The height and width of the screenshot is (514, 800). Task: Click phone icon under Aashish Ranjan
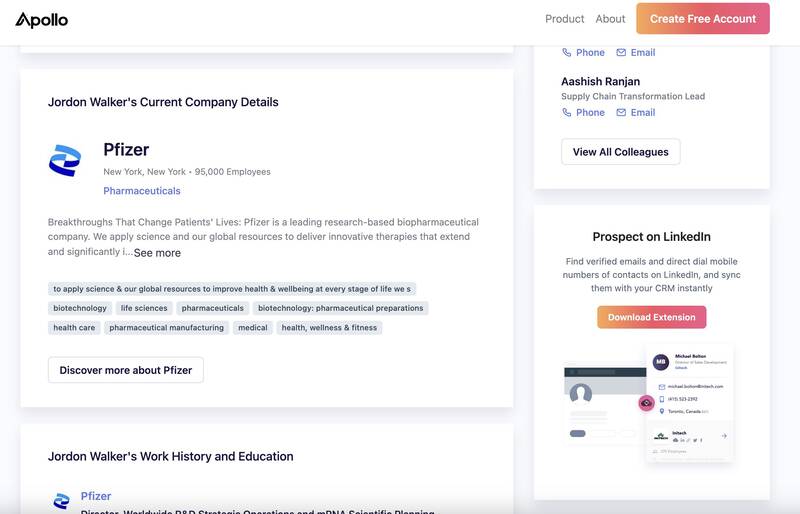pos(567,113)
